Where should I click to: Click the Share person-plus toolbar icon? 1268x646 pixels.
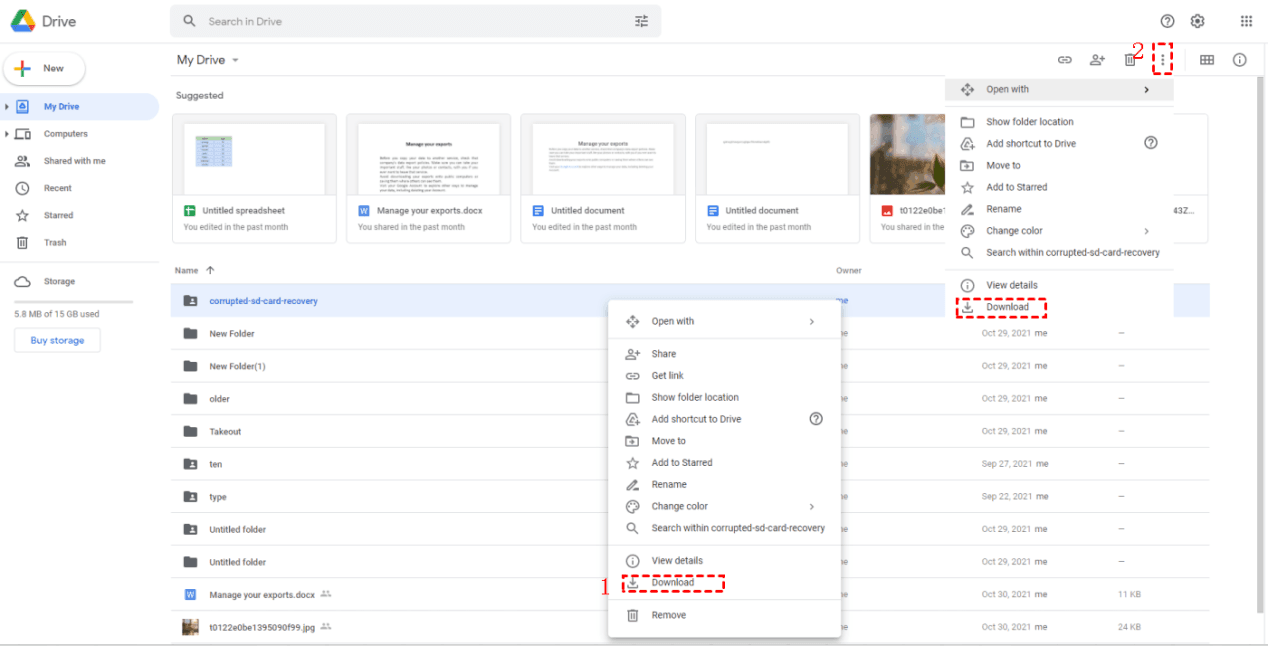pos(1097,60)
